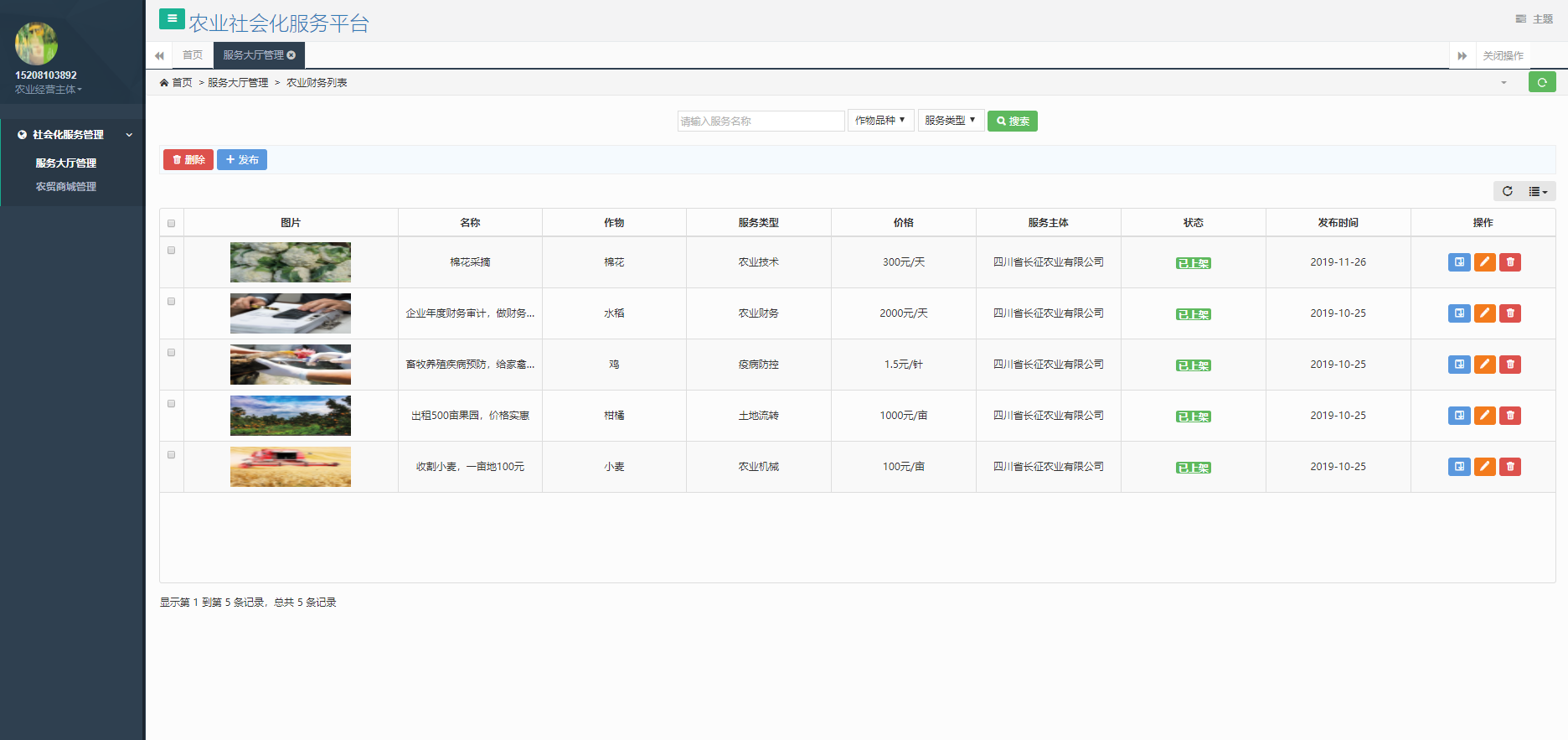Check the 棉花采摘 row checkbox
1568x740 pixels.
pyautogui.click(x=172, y=251)
